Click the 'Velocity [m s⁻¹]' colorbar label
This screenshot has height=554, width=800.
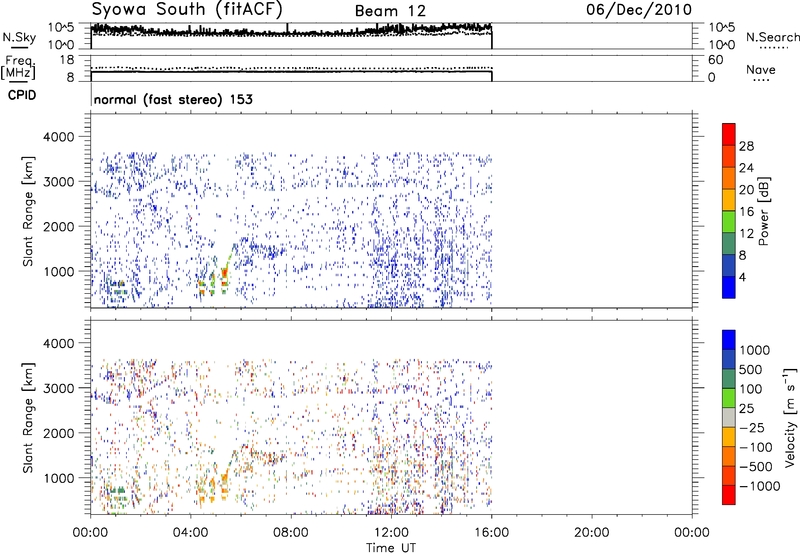point(790,417)
